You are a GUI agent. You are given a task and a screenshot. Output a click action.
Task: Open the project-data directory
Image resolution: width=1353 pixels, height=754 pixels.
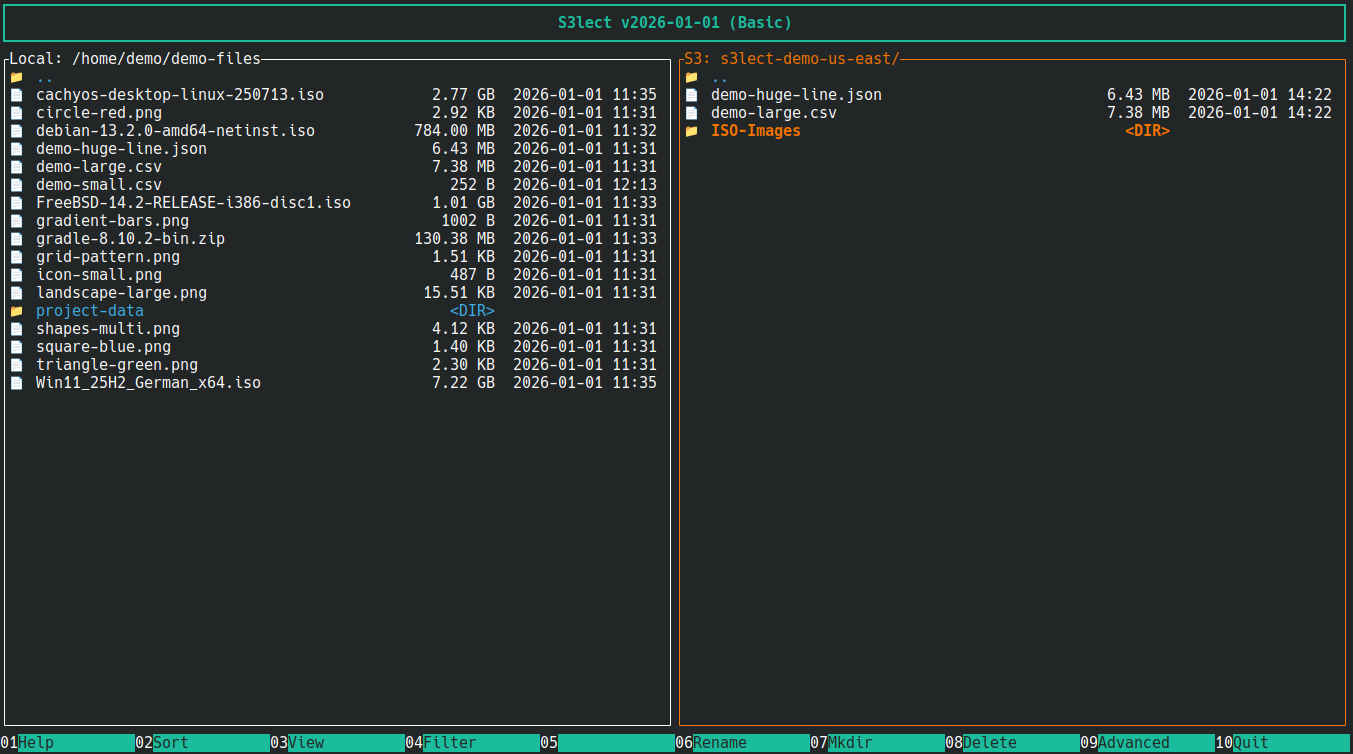pyautogui.click(x=89, y=310)
